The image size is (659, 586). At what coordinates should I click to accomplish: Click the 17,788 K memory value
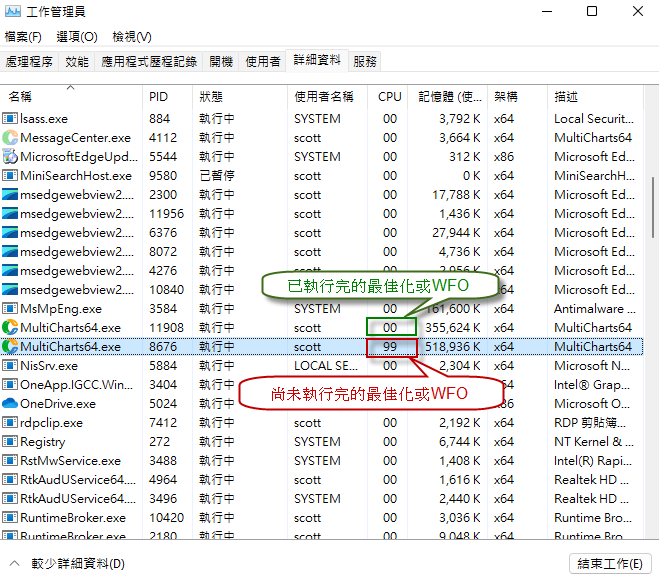tap(456, 194)
